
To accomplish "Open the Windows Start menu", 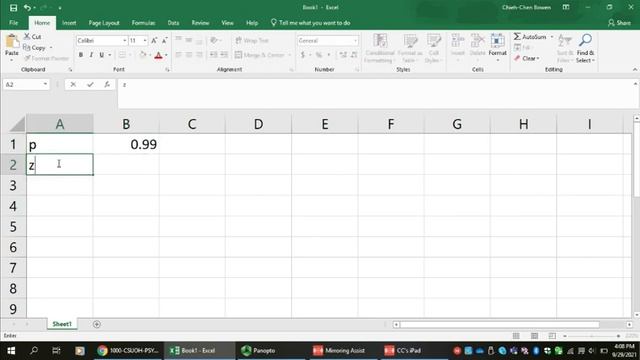I will tap(11, 351).
